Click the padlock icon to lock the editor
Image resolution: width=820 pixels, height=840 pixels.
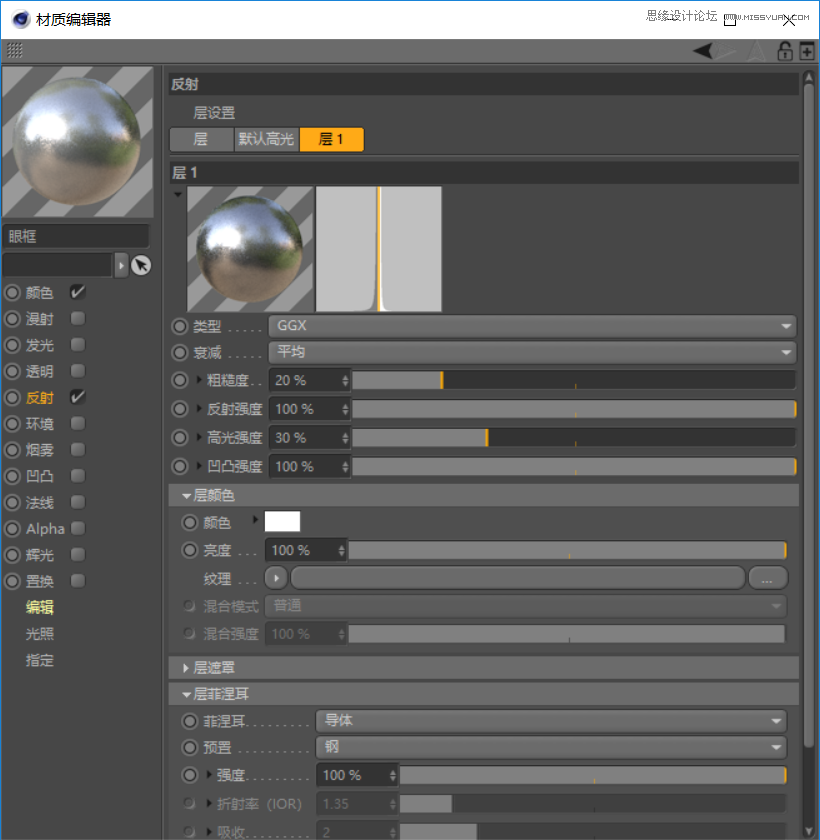[786, 51]
